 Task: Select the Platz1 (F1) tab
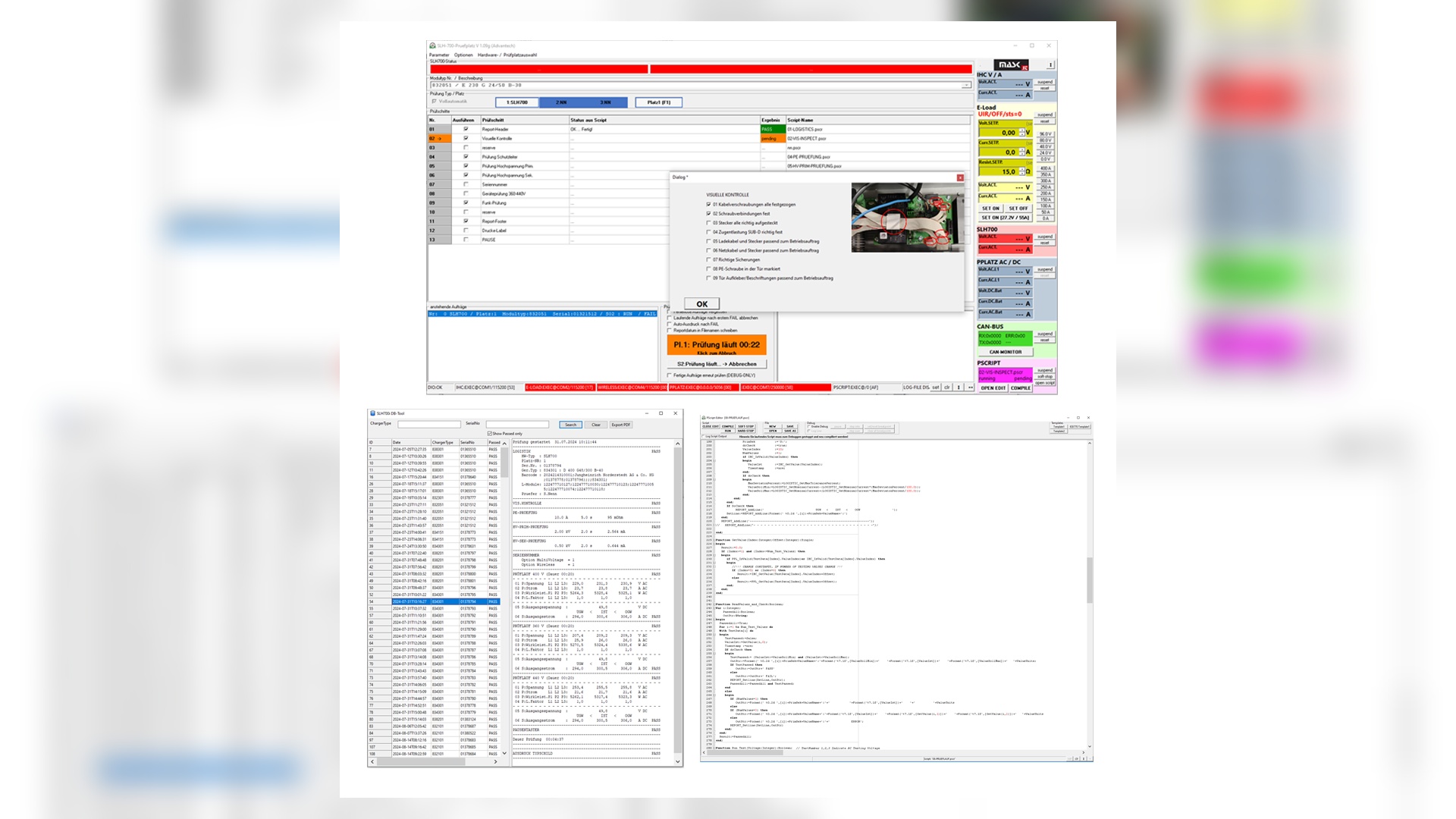pos(661,102)
